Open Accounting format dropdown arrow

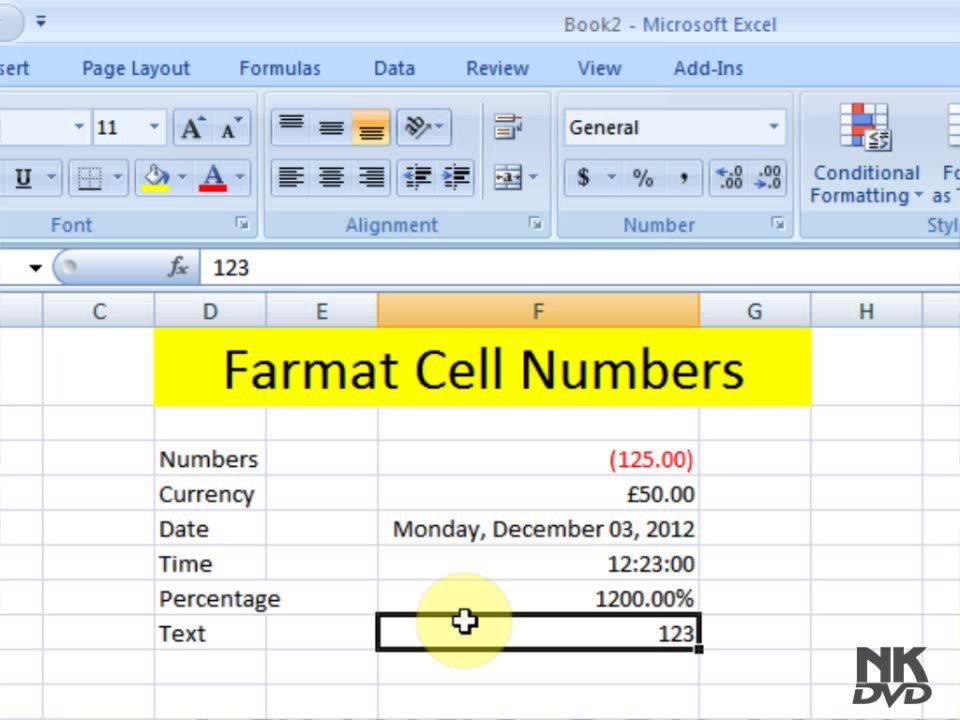point(612,178)
